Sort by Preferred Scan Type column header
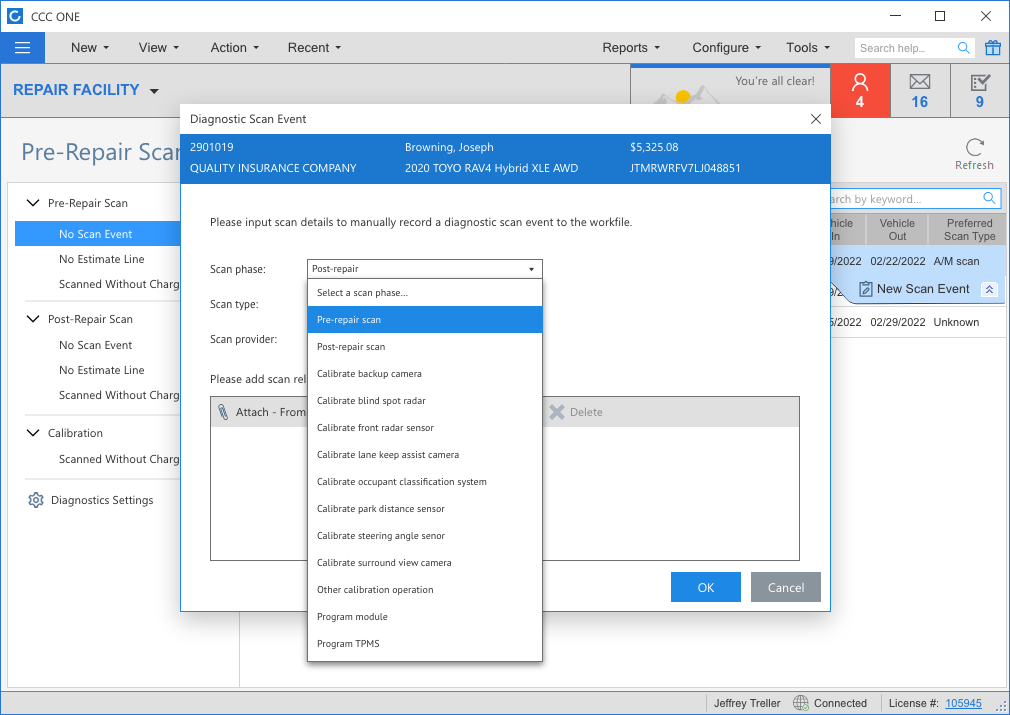The image size is (1010, 715). (x=969, y=229)
